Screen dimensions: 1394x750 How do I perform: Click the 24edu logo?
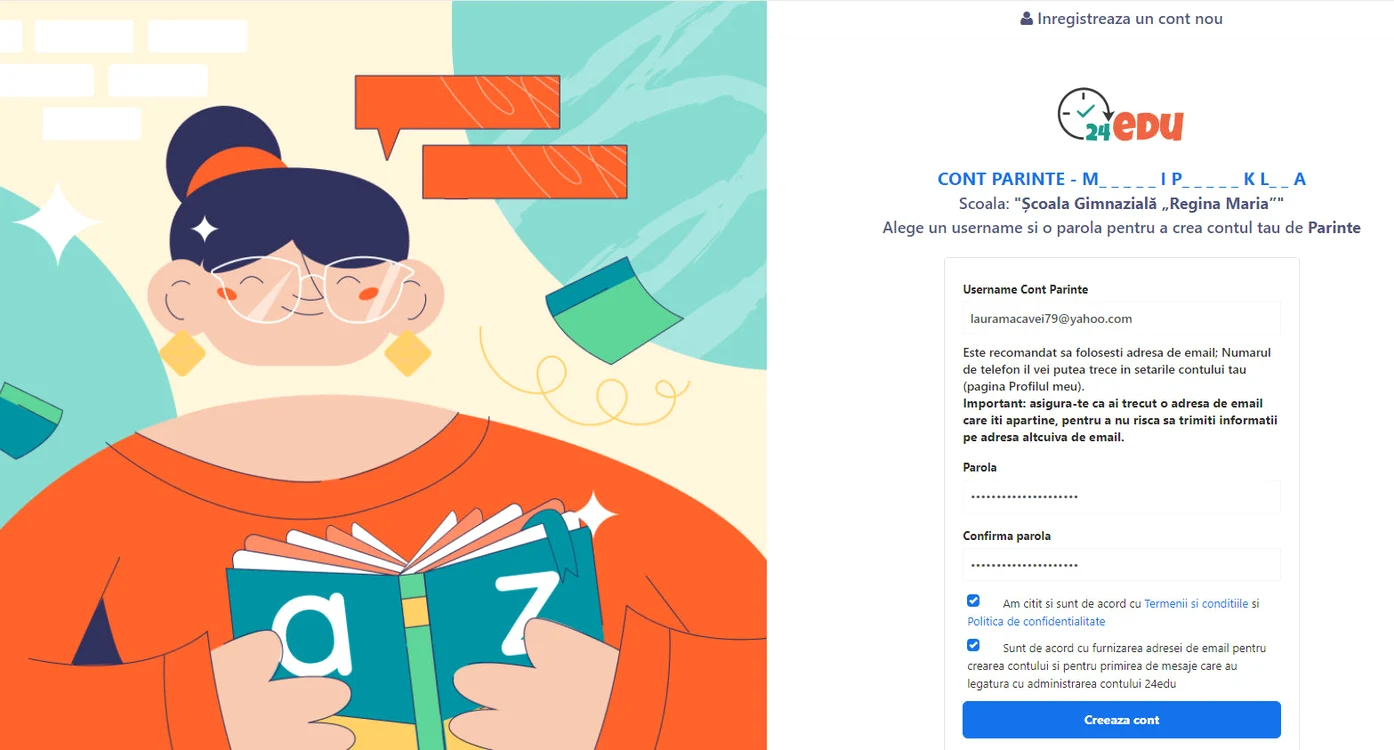point(1121,115)
